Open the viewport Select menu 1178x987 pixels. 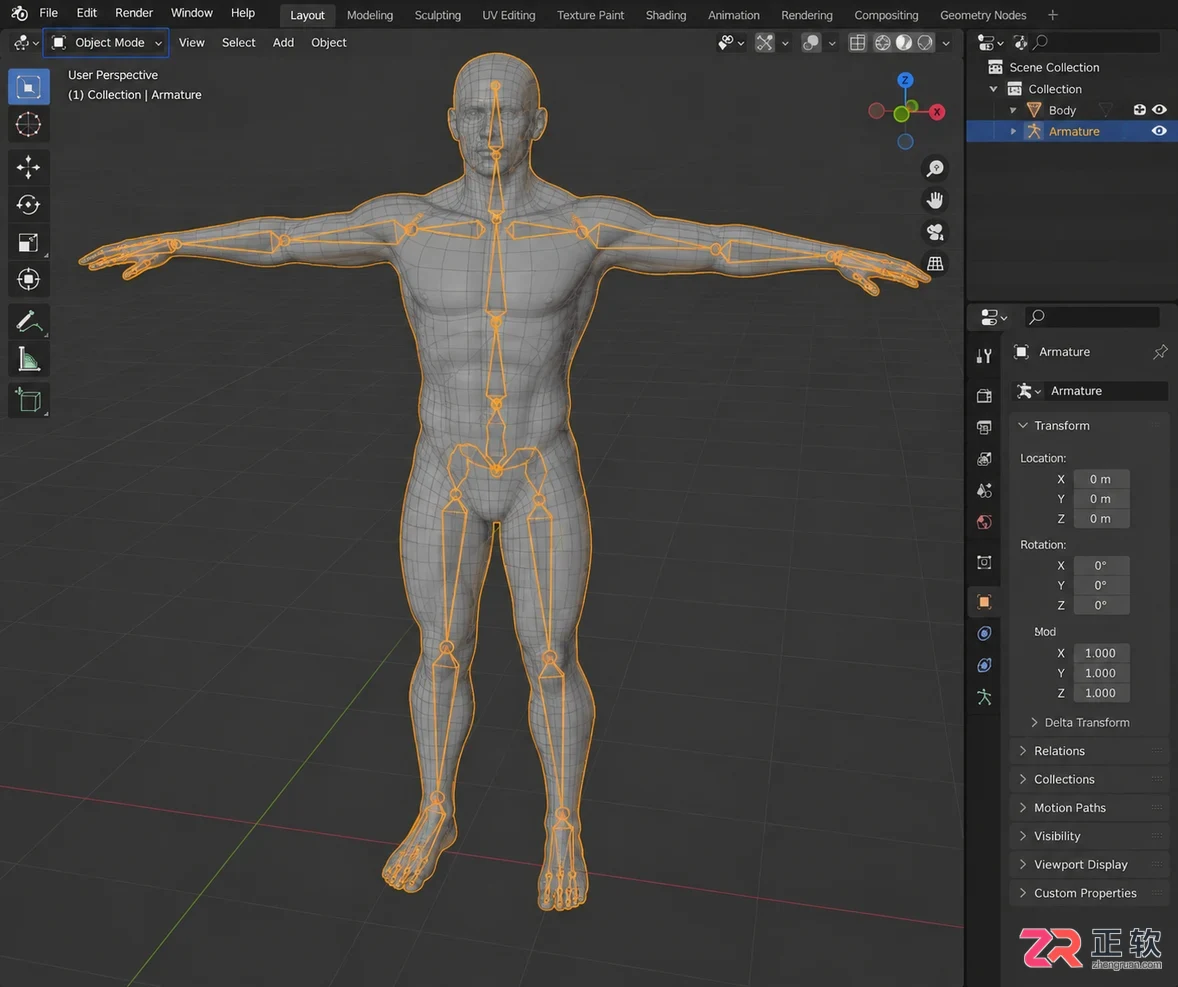coord(238,43)
